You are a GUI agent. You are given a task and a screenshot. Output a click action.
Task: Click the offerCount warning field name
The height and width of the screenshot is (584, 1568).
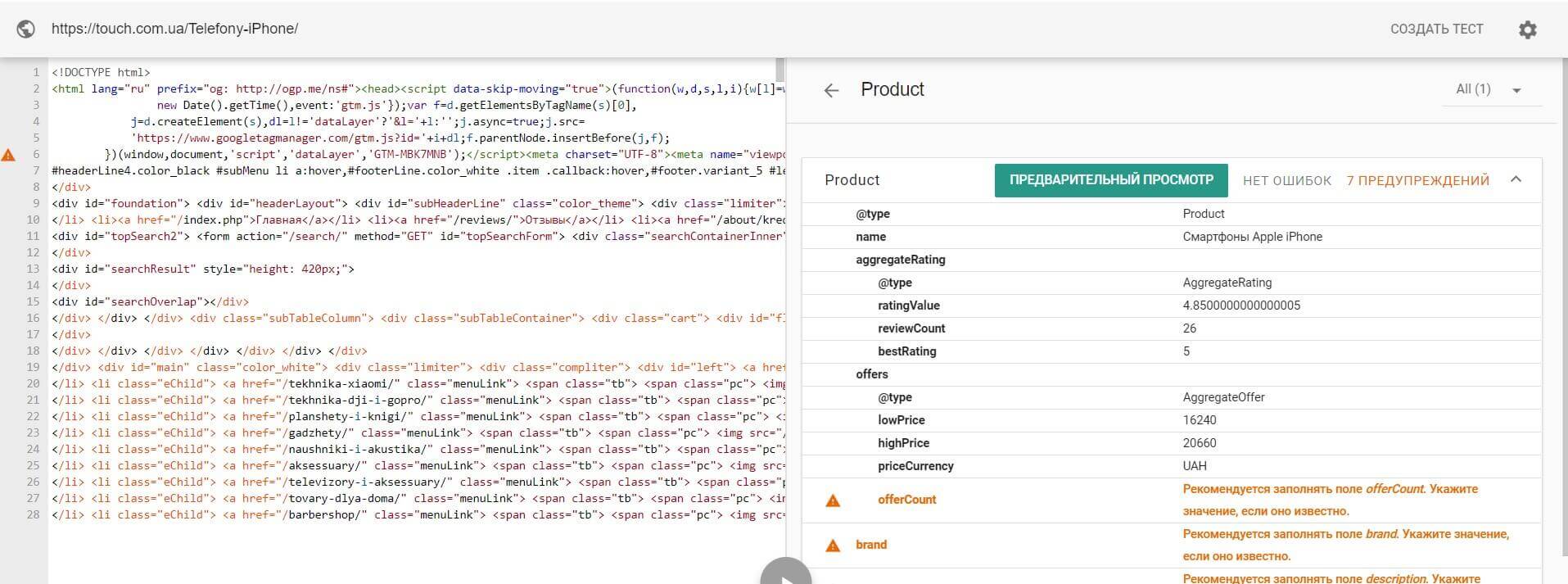coord(906,500)
